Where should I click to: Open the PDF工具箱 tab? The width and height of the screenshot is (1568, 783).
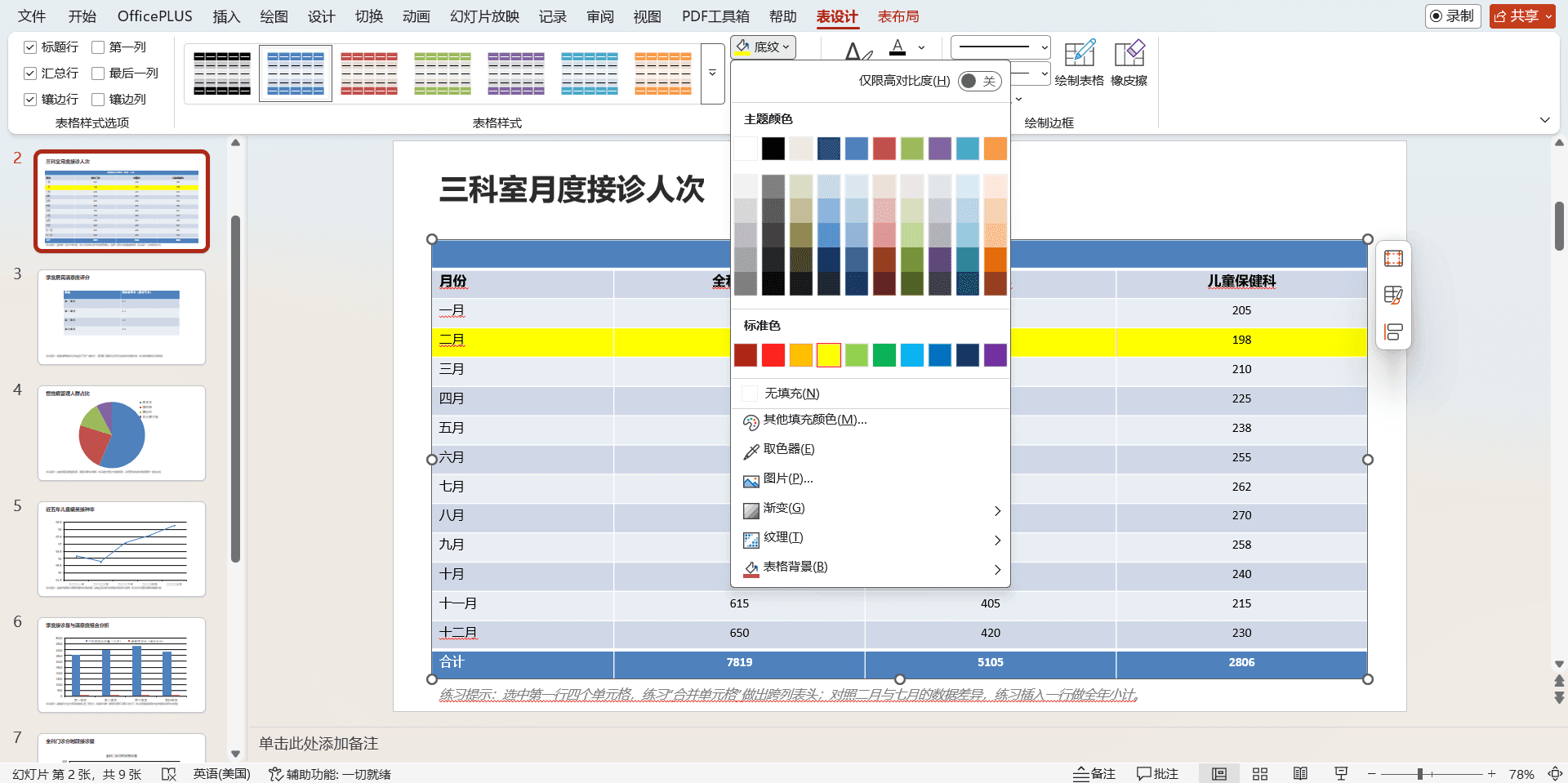(715, 16)
